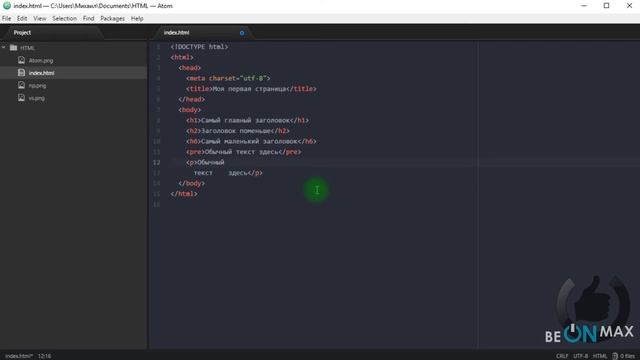The image size is (640, 360).
Task: Click the modified-dot on index.html tab
Action: pos(242,33)
